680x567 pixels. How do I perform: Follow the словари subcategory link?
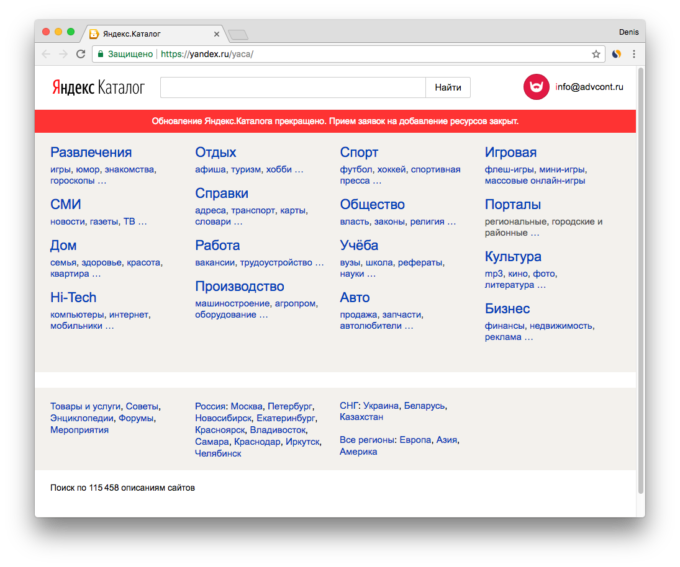click(213, 222)
